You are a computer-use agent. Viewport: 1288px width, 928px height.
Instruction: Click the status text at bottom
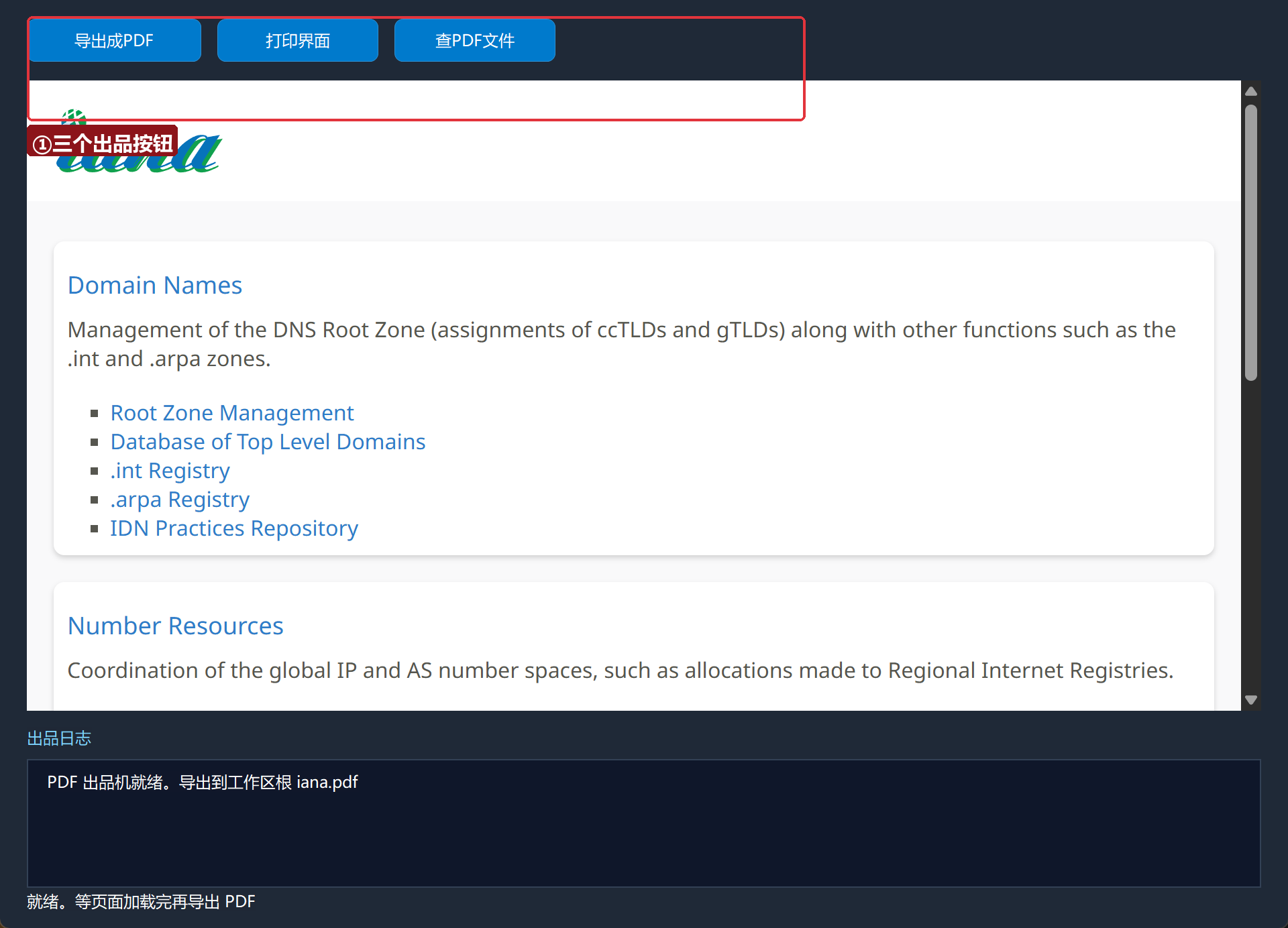141,902
